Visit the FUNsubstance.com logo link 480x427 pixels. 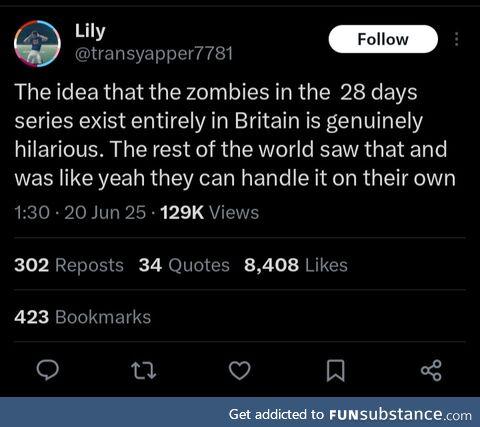[400, 414]
